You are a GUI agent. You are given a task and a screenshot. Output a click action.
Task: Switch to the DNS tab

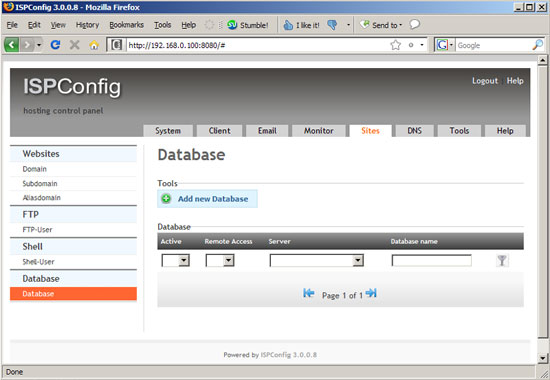coord(415,131)
